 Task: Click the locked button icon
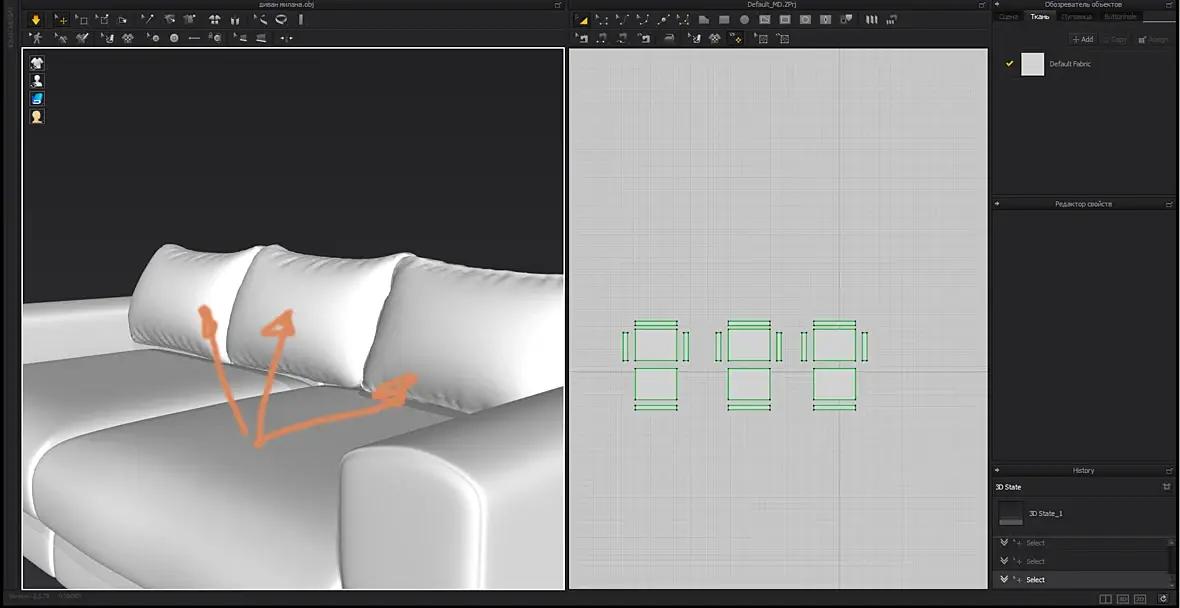point(214,38)
